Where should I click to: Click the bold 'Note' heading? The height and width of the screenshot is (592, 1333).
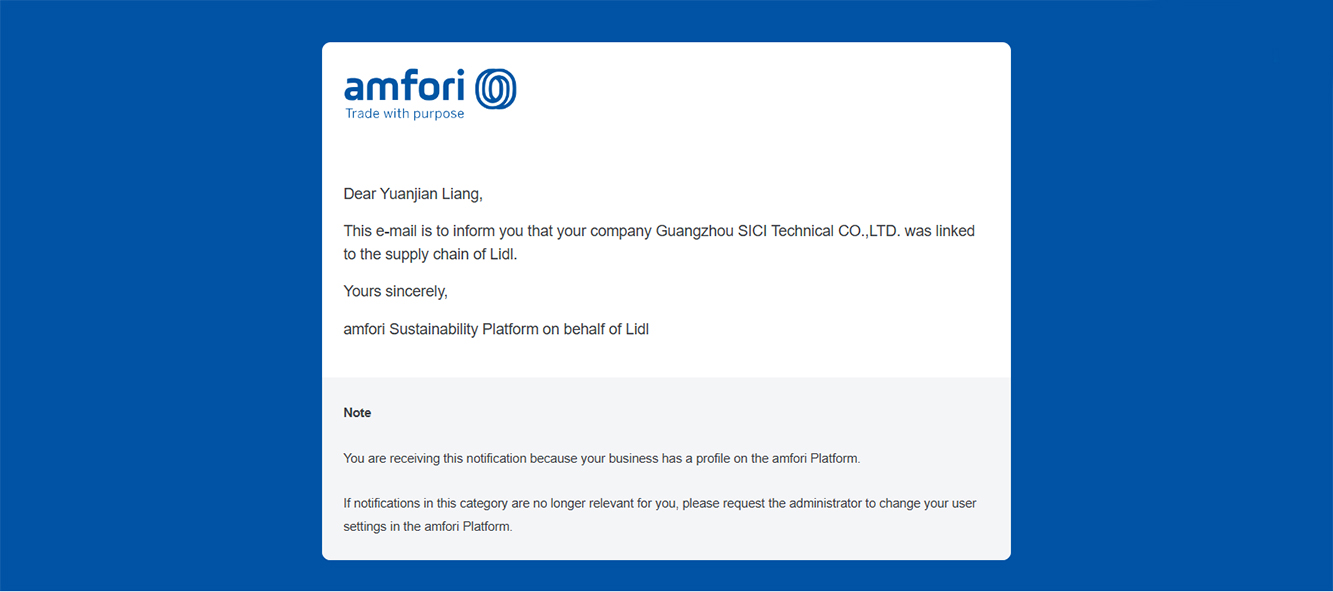[x=357, y=413]
